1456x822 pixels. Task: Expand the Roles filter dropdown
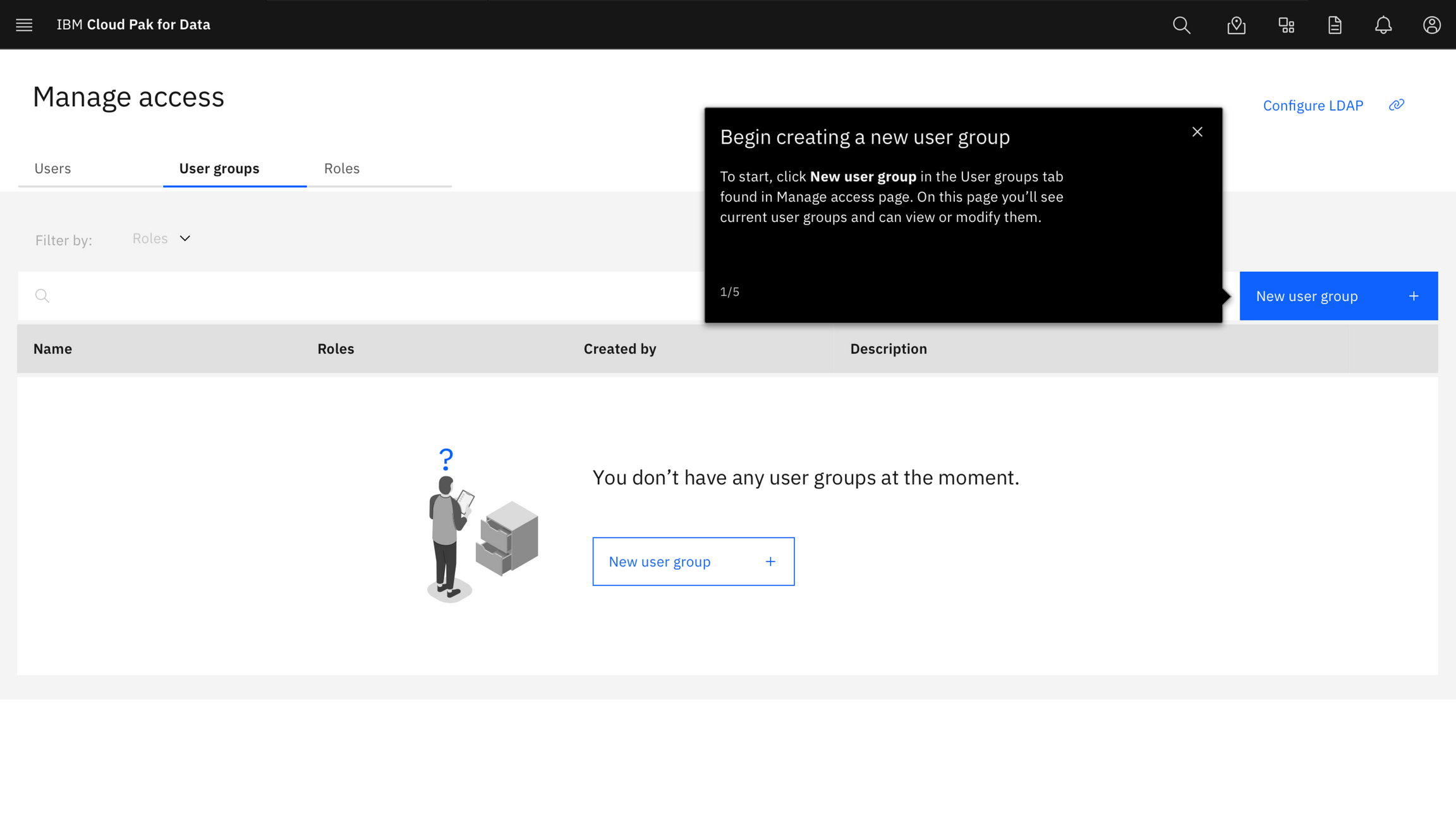(162, 238)
